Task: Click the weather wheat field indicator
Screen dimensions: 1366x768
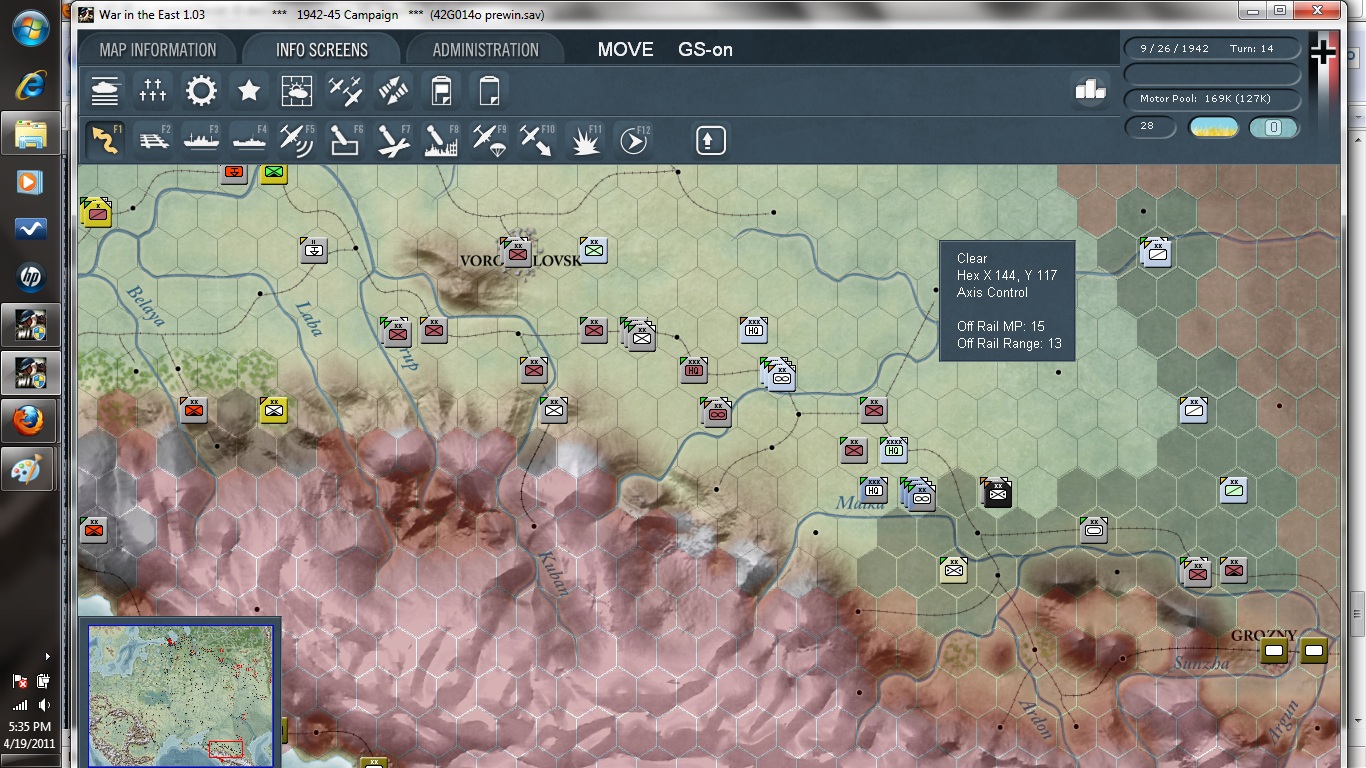Action: pos(1213,127)
